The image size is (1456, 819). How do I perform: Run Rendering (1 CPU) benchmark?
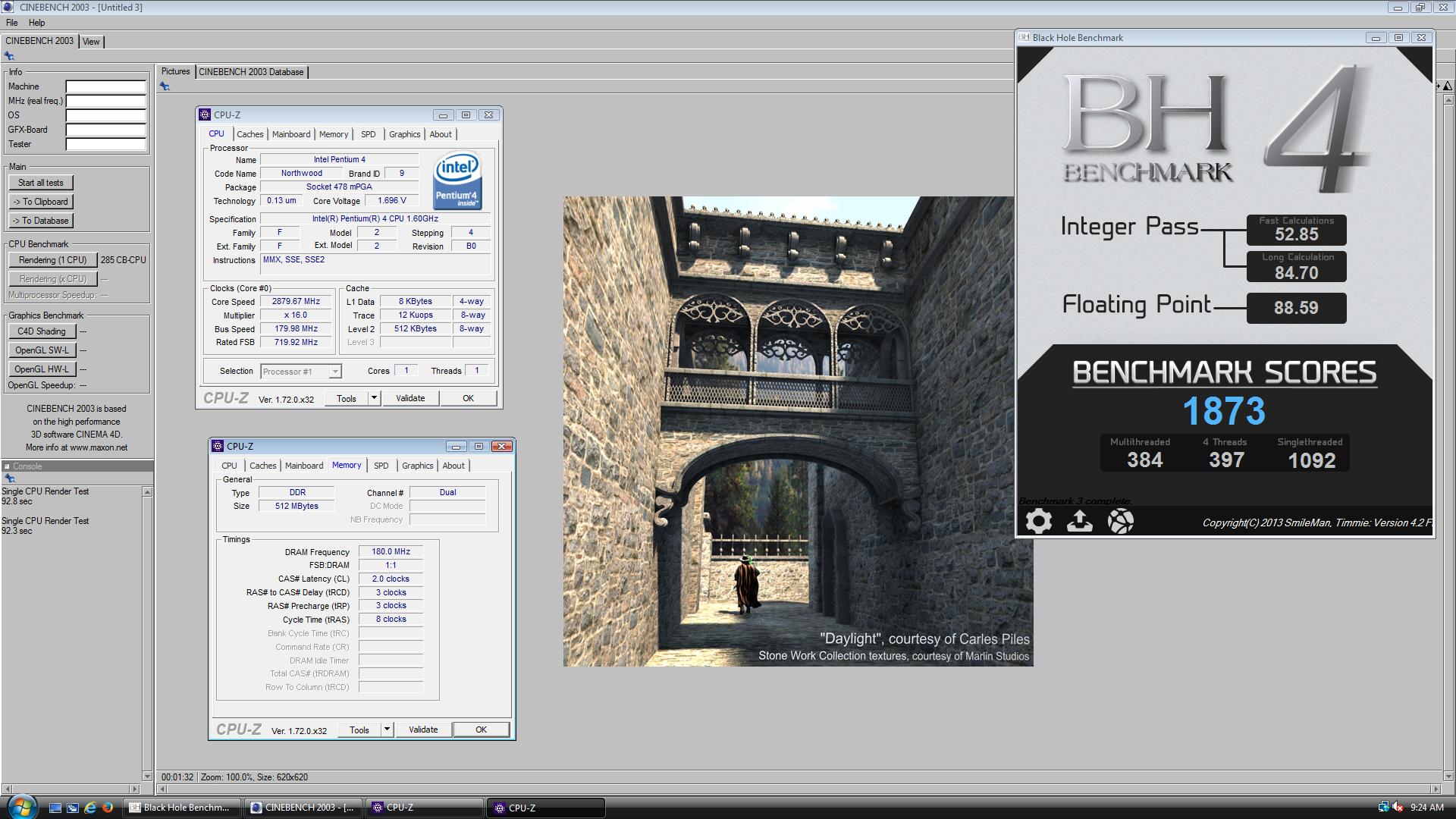tap(53, 260)
